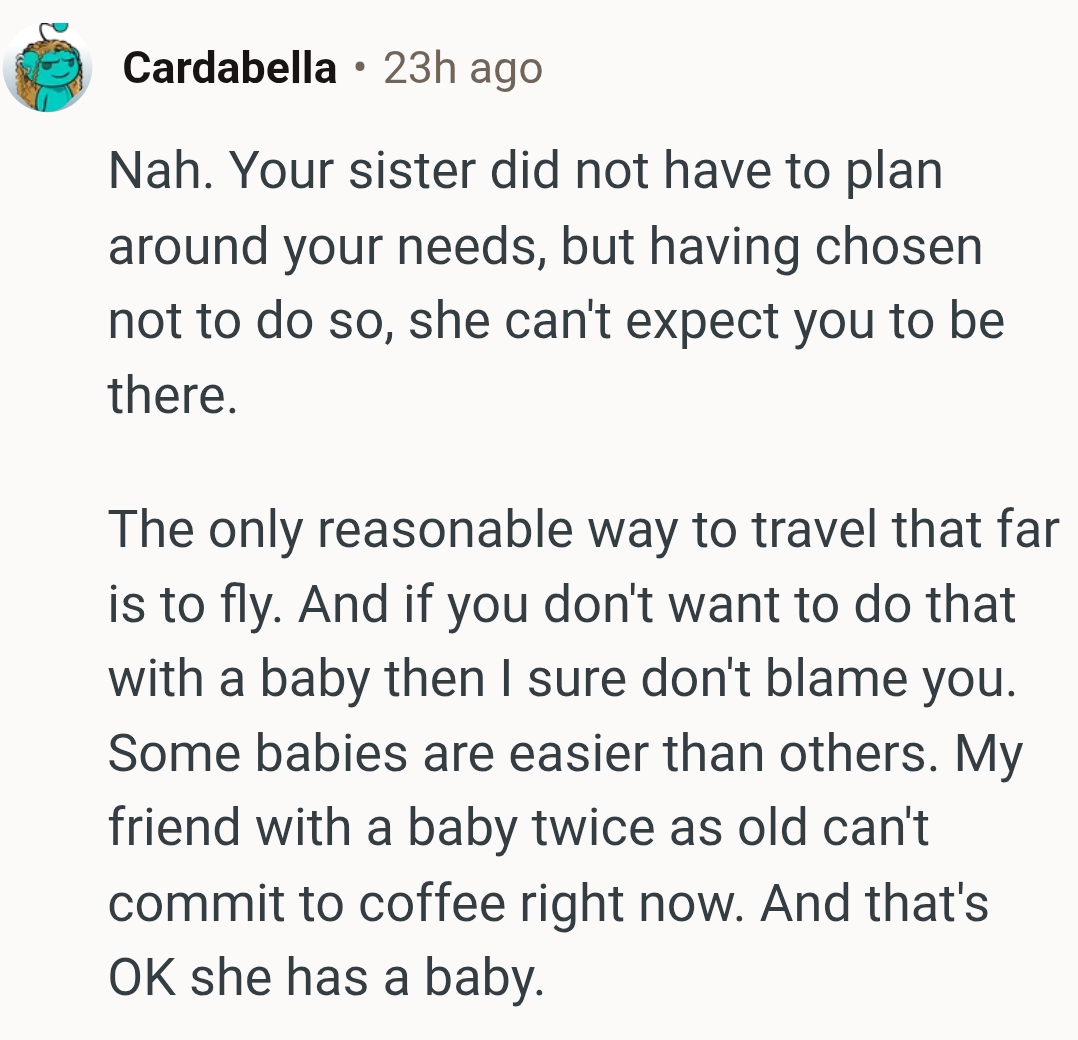Click the line "The only reasonable way to travel that far"
Viewport: 1078px width, 1040px height.
coord(582,530)
